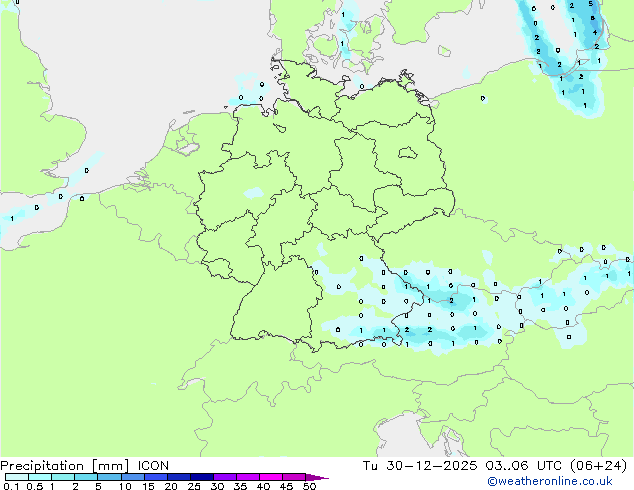Choose the 25–30 mm navy legend swatch
The width and height of the screenshot is (634, 490).
tap(202, 477)
